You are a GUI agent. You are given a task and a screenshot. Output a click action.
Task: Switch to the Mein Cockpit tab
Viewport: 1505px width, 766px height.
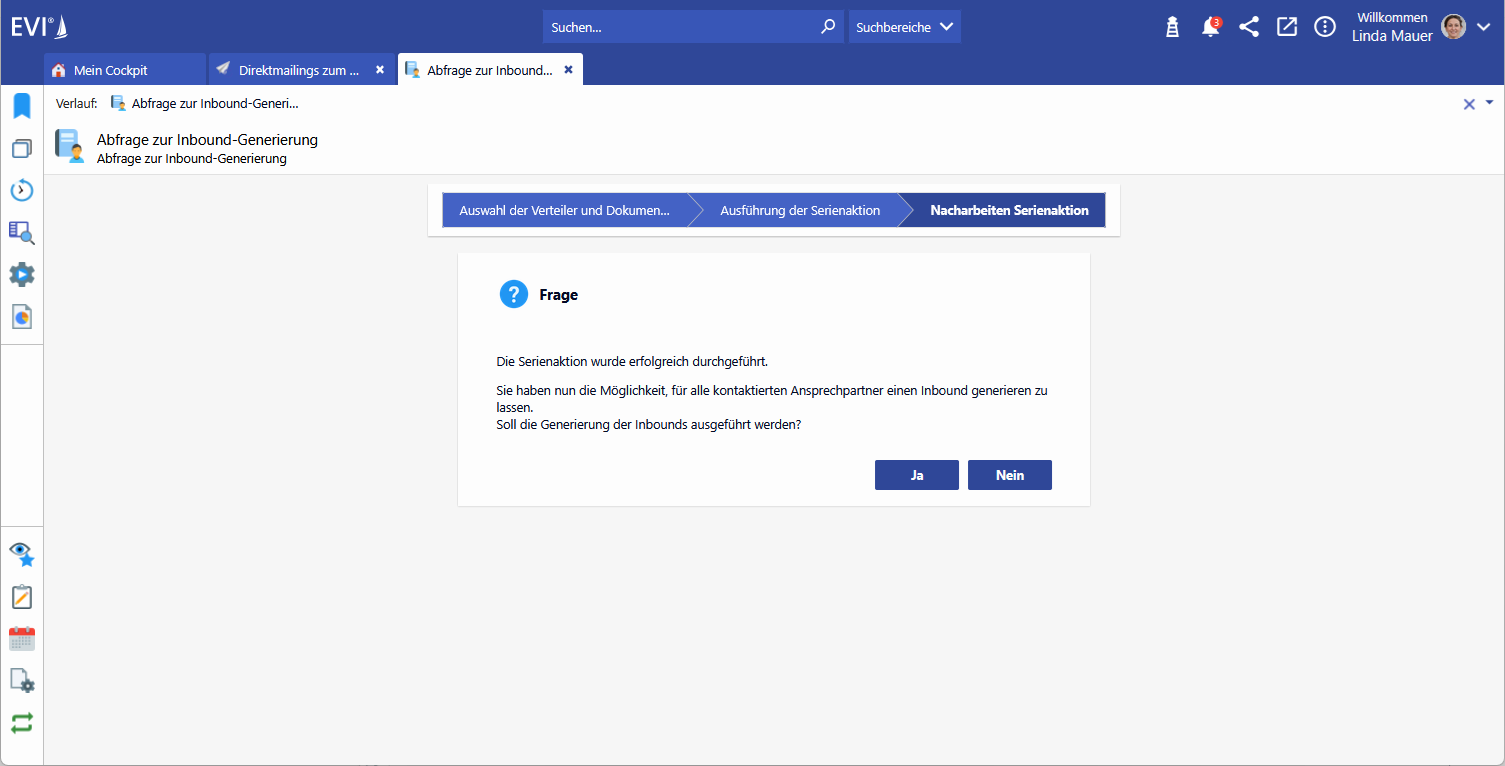pos(112,69)
